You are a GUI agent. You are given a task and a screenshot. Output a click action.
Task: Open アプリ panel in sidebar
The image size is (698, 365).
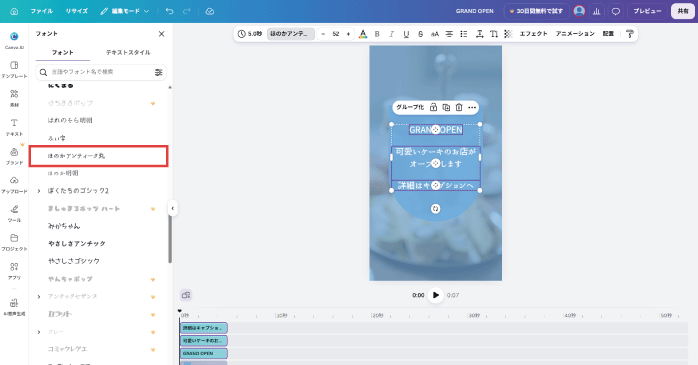14,271
